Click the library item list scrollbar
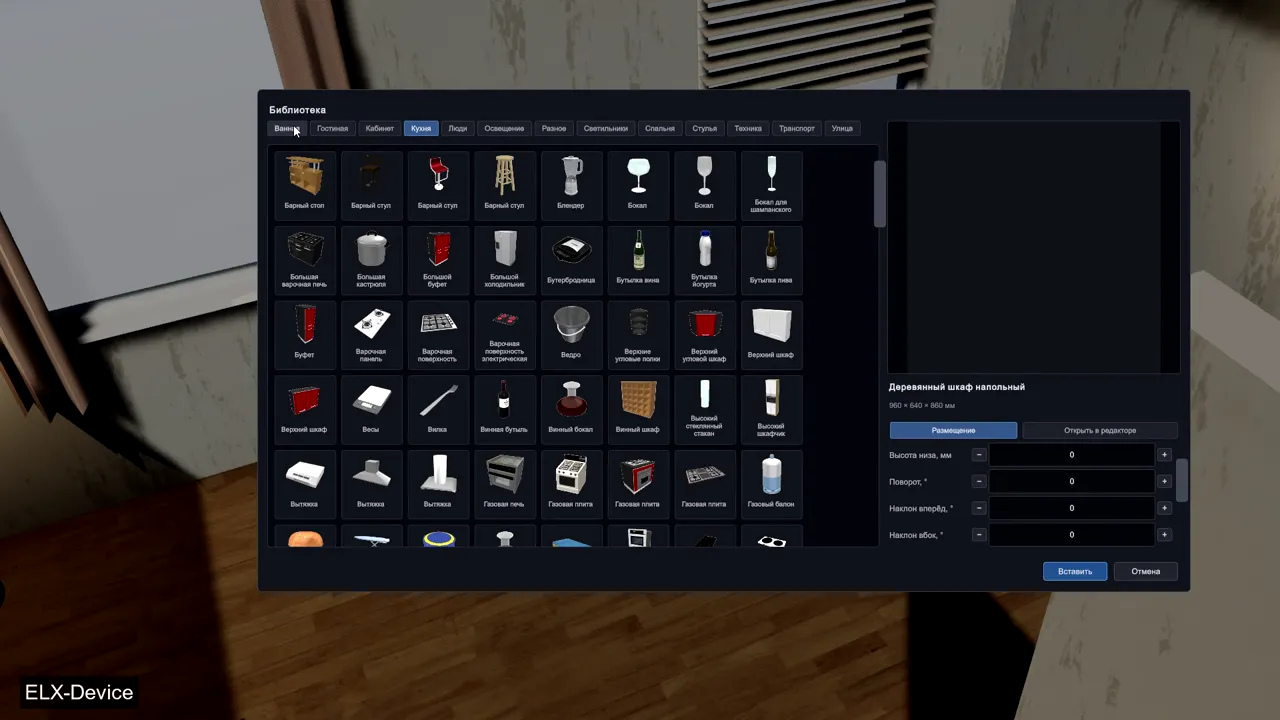 (880, 193)
